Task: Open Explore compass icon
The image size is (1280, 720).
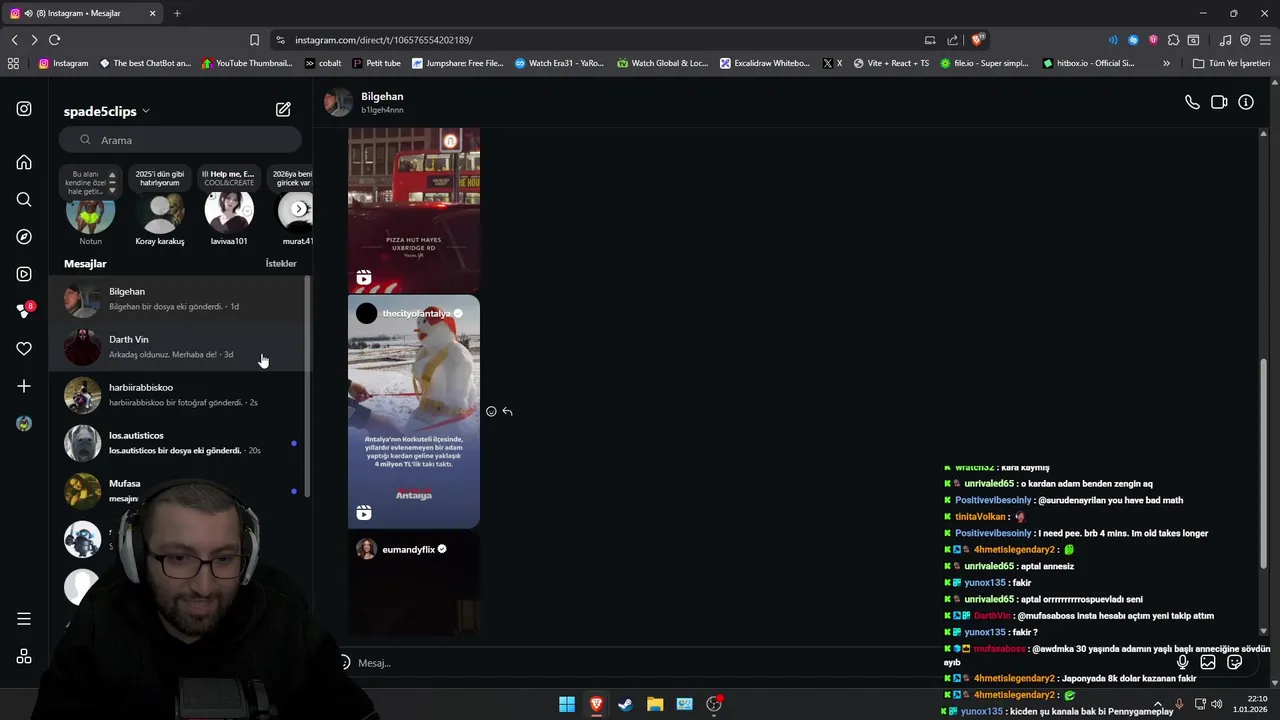Action: coord(24,237)
